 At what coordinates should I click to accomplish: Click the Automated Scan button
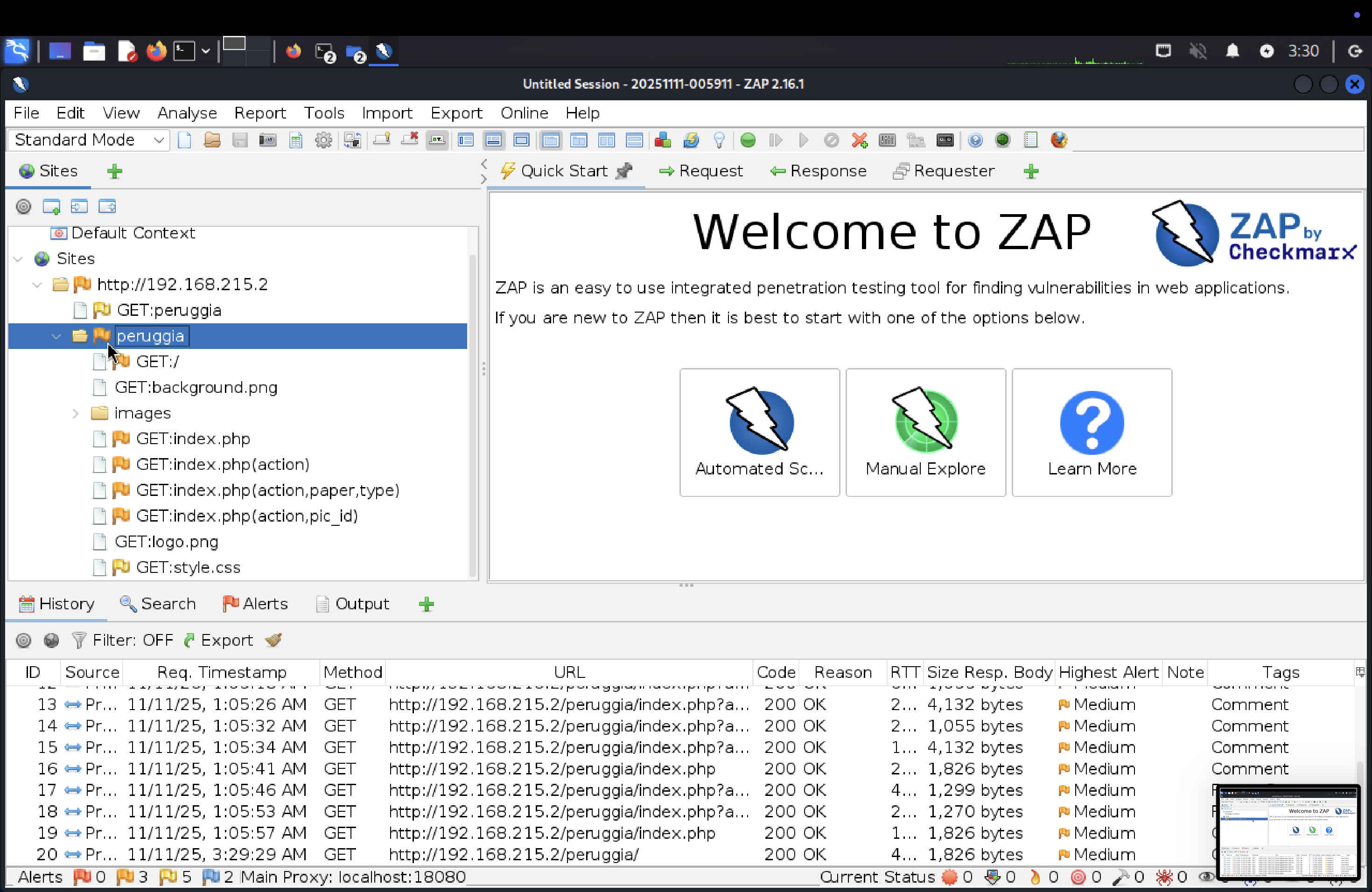[x=759, y=432]
